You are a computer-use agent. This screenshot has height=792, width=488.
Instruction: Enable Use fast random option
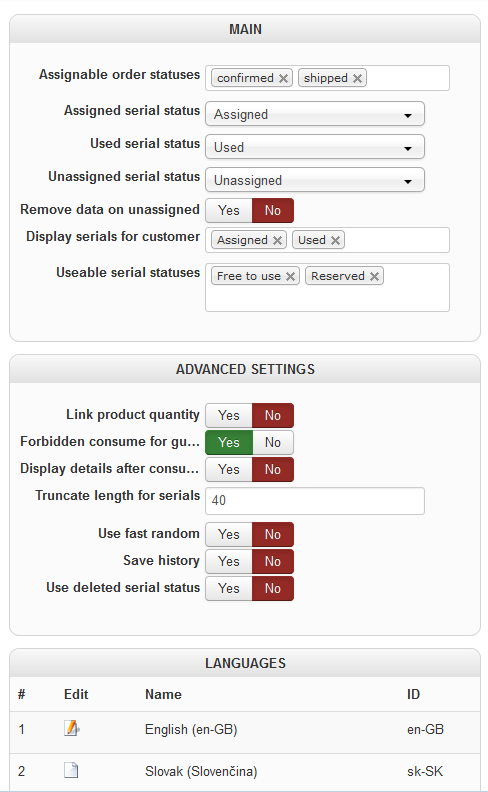pos(229,534)
